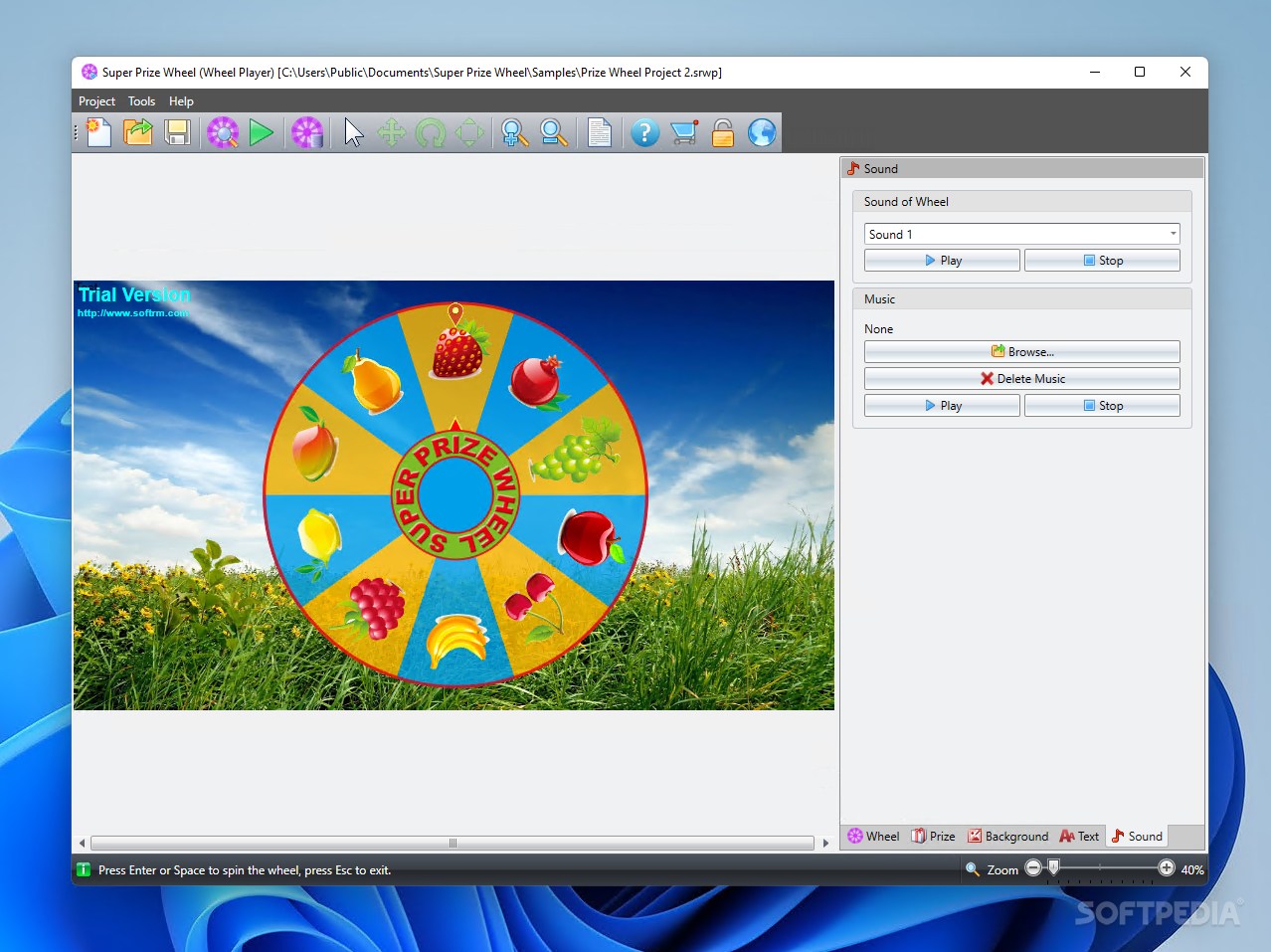Switch to the Prize tab

pyautogui.click(x=933, y=836)
